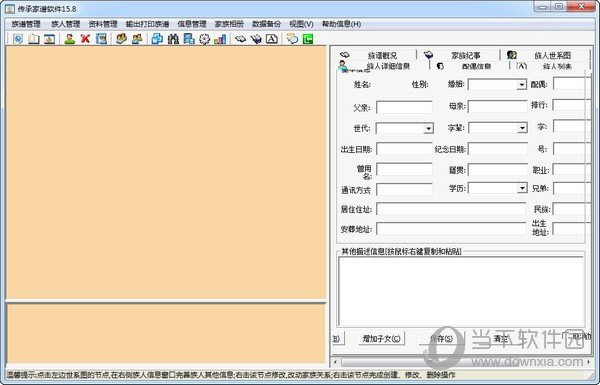Click the bar chart statistics toolbar icon

tap(220, 39)
